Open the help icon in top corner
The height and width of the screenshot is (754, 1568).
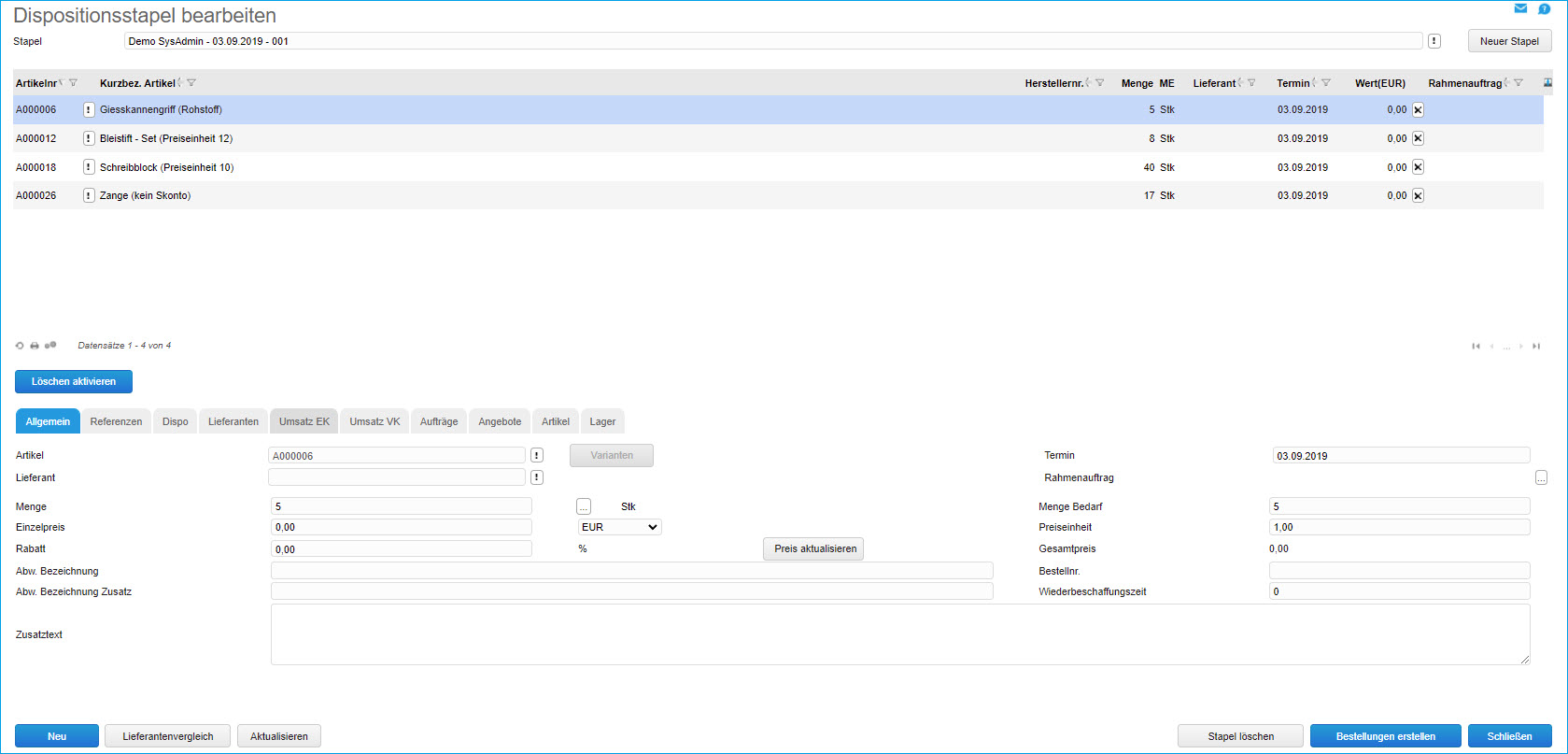pyautogui.click(x=1544, y=8)
